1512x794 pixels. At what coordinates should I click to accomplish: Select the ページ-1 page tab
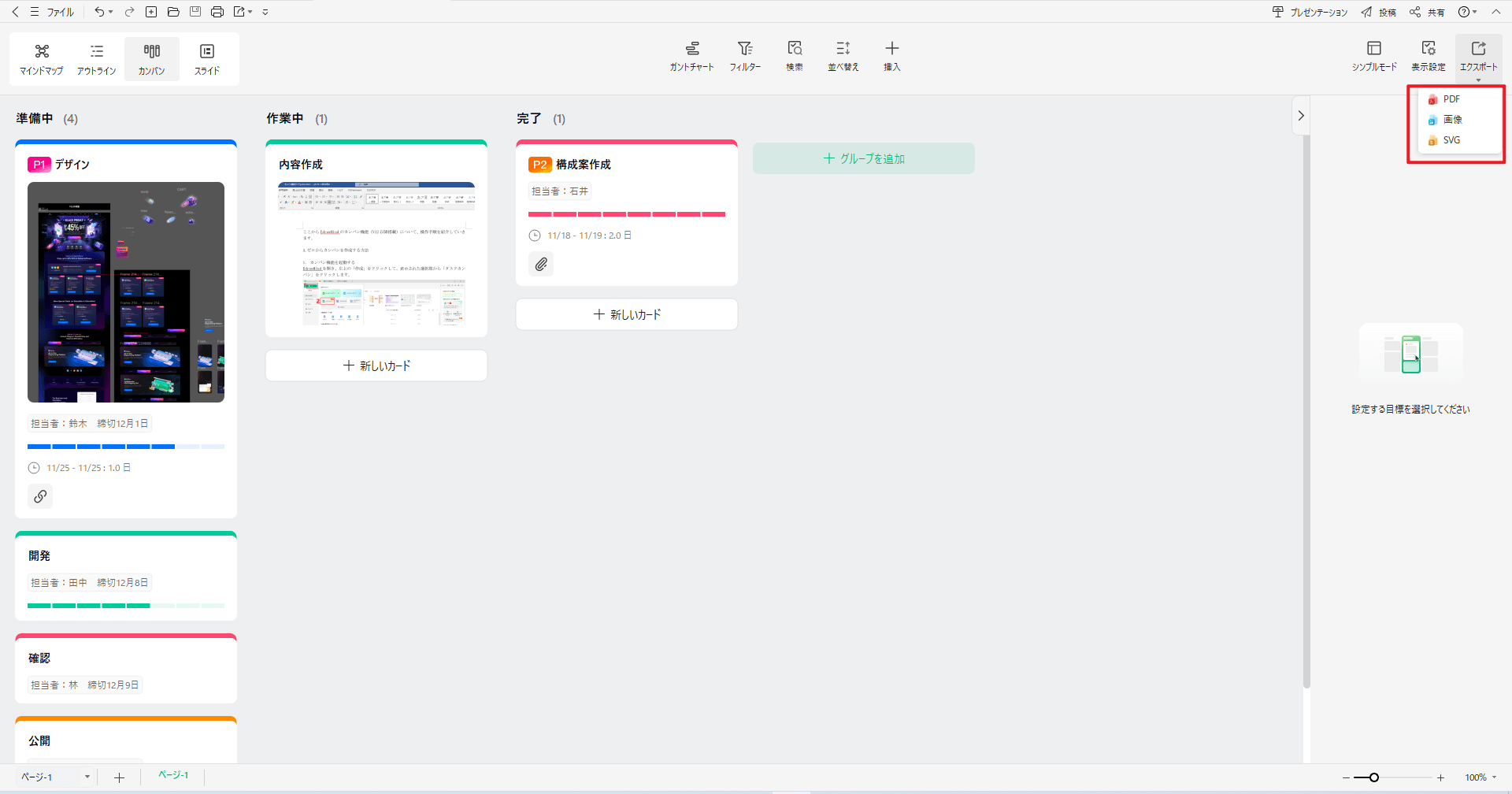point(173,775)
